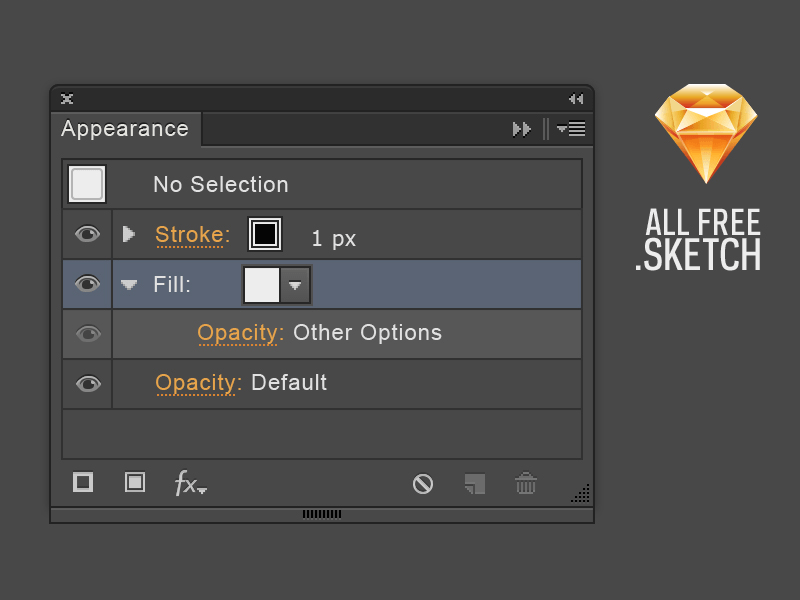This screenshot has width=800, height=600.
Task: Delete Selected Item with the trash icon
Action: click(x=526, y=483)
